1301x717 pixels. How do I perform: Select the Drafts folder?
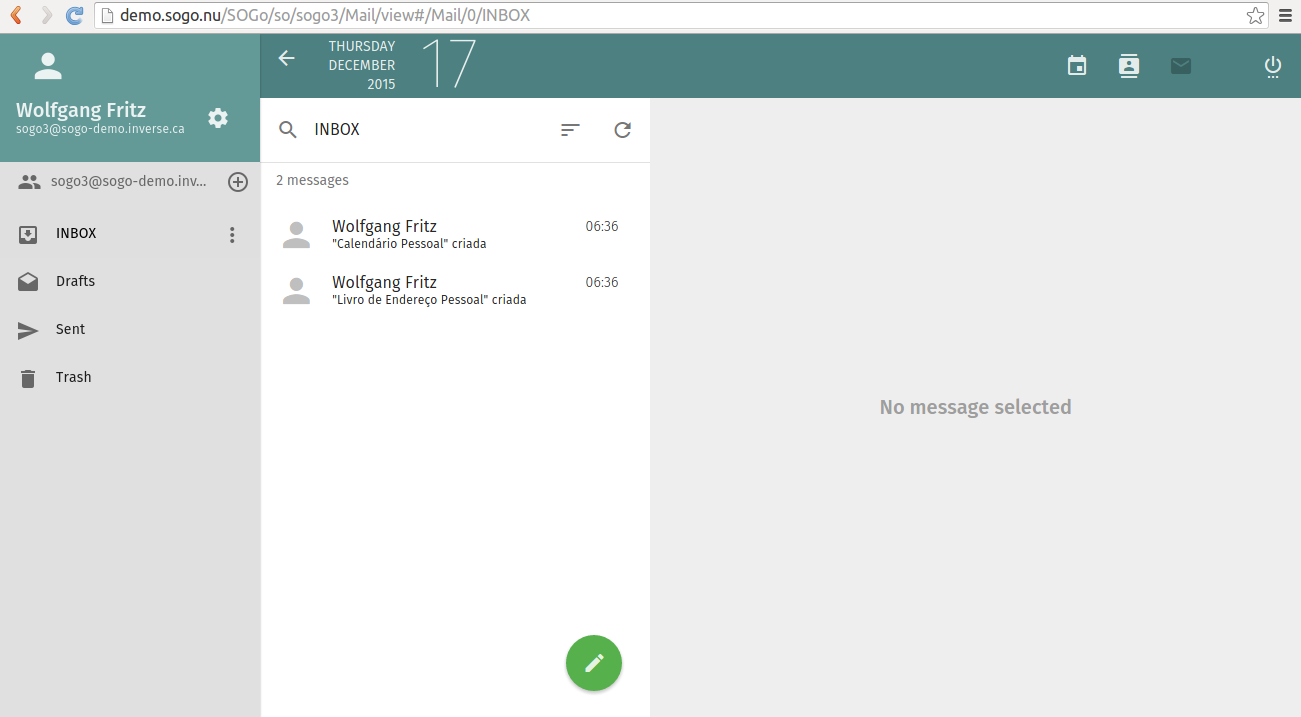point(76,282)
